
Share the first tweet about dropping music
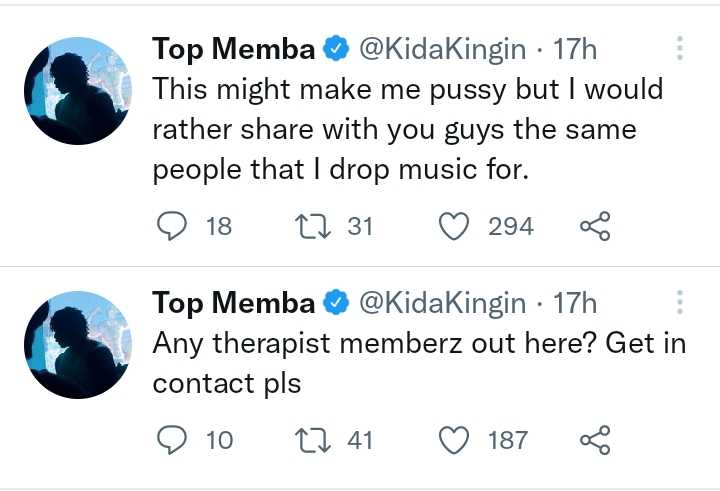coord(595,227)
